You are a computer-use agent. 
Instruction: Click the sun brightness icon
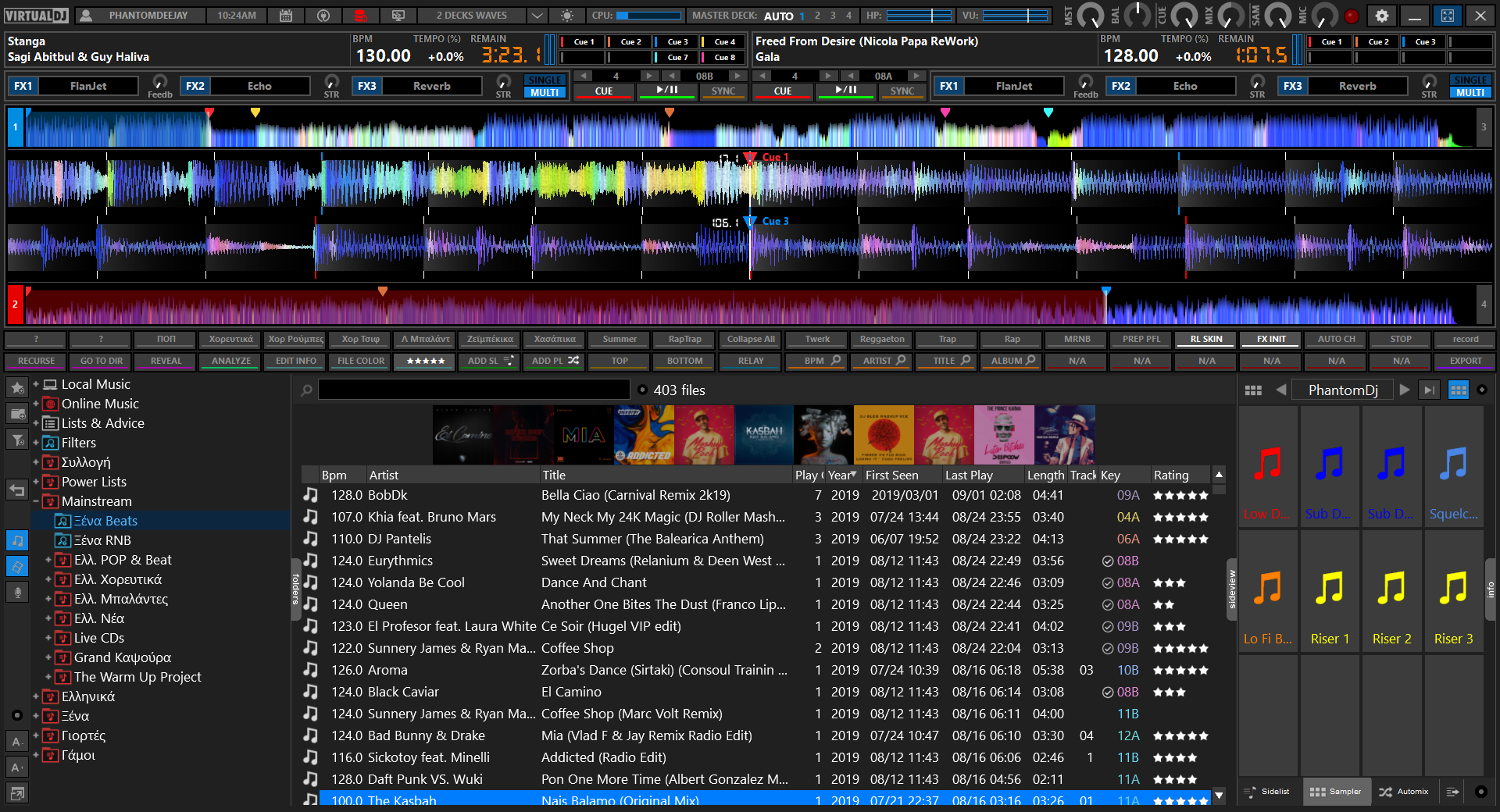click(567, 16)
